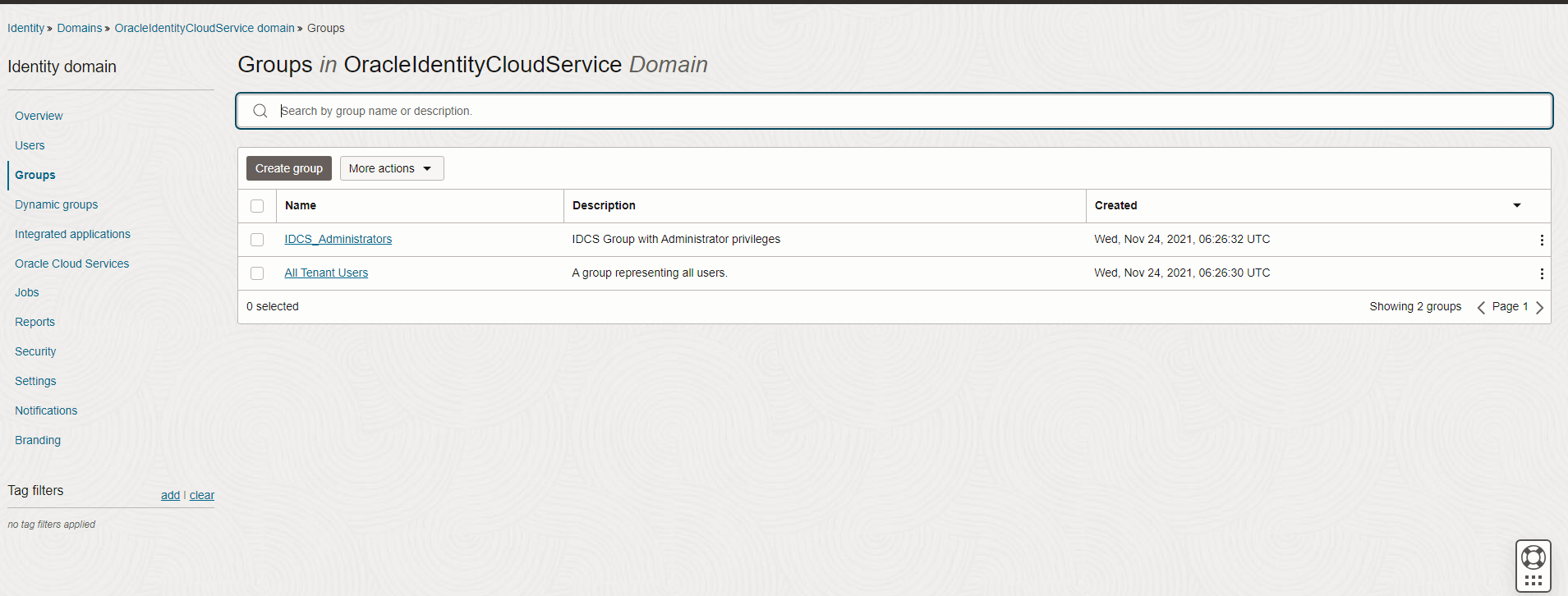The width and height of the screenshot is (1568, 596).
Task: Click 'Showing 2 groups' text
Action: point(1415,306)
